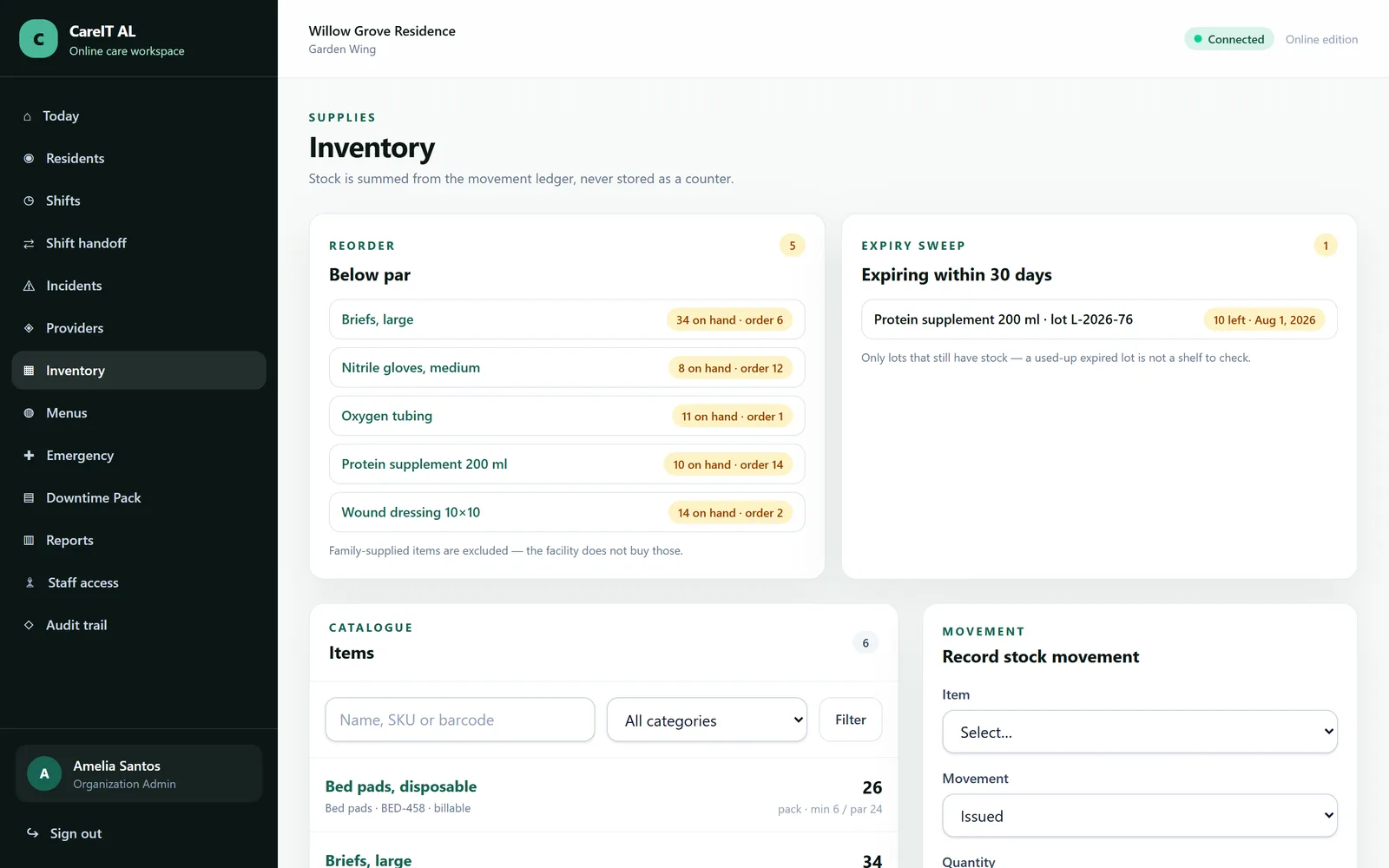Click the Inventory grid icon

pos(29,371)
